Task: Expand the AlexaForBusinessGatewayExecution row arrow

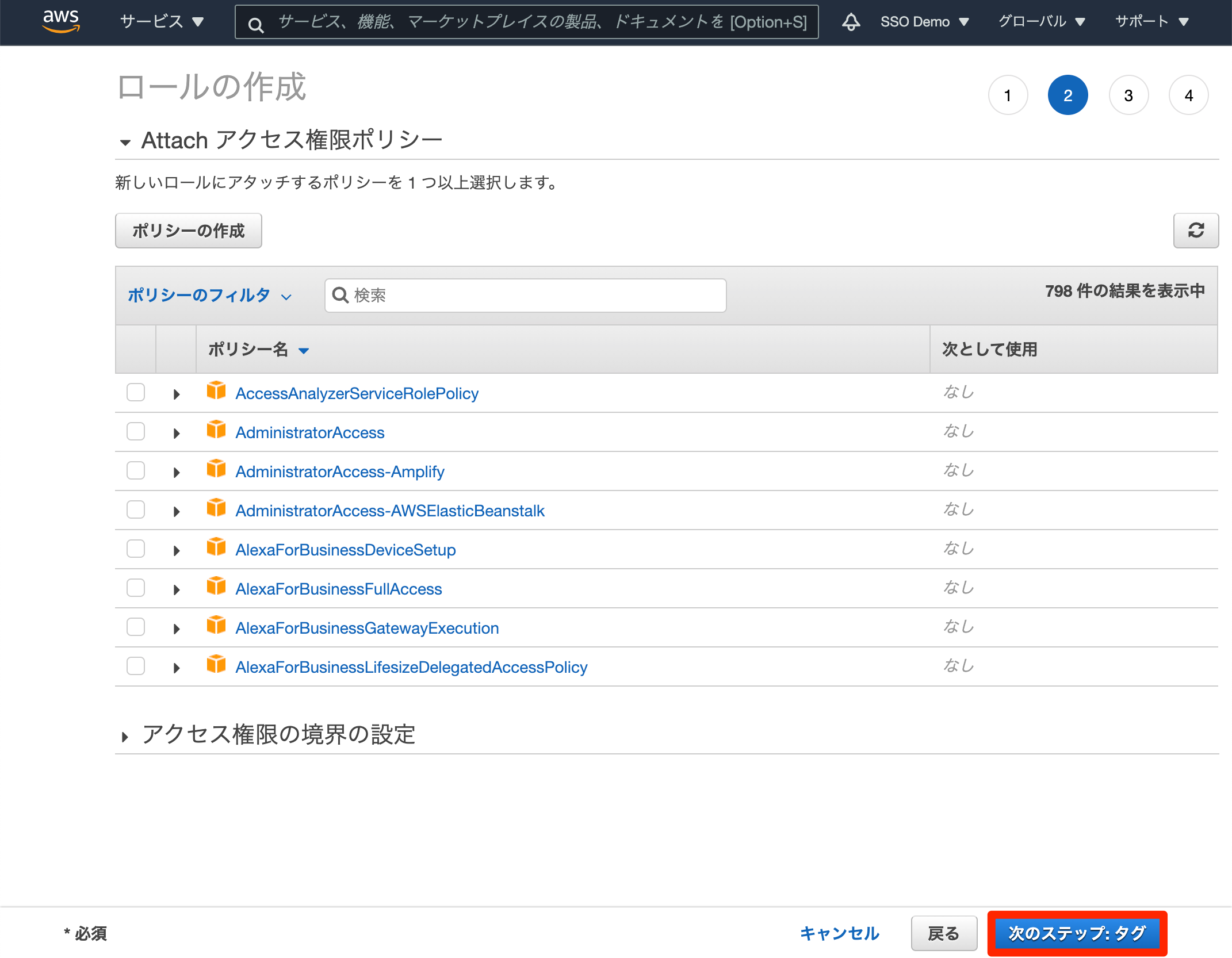Action: (x=177, y=629)
